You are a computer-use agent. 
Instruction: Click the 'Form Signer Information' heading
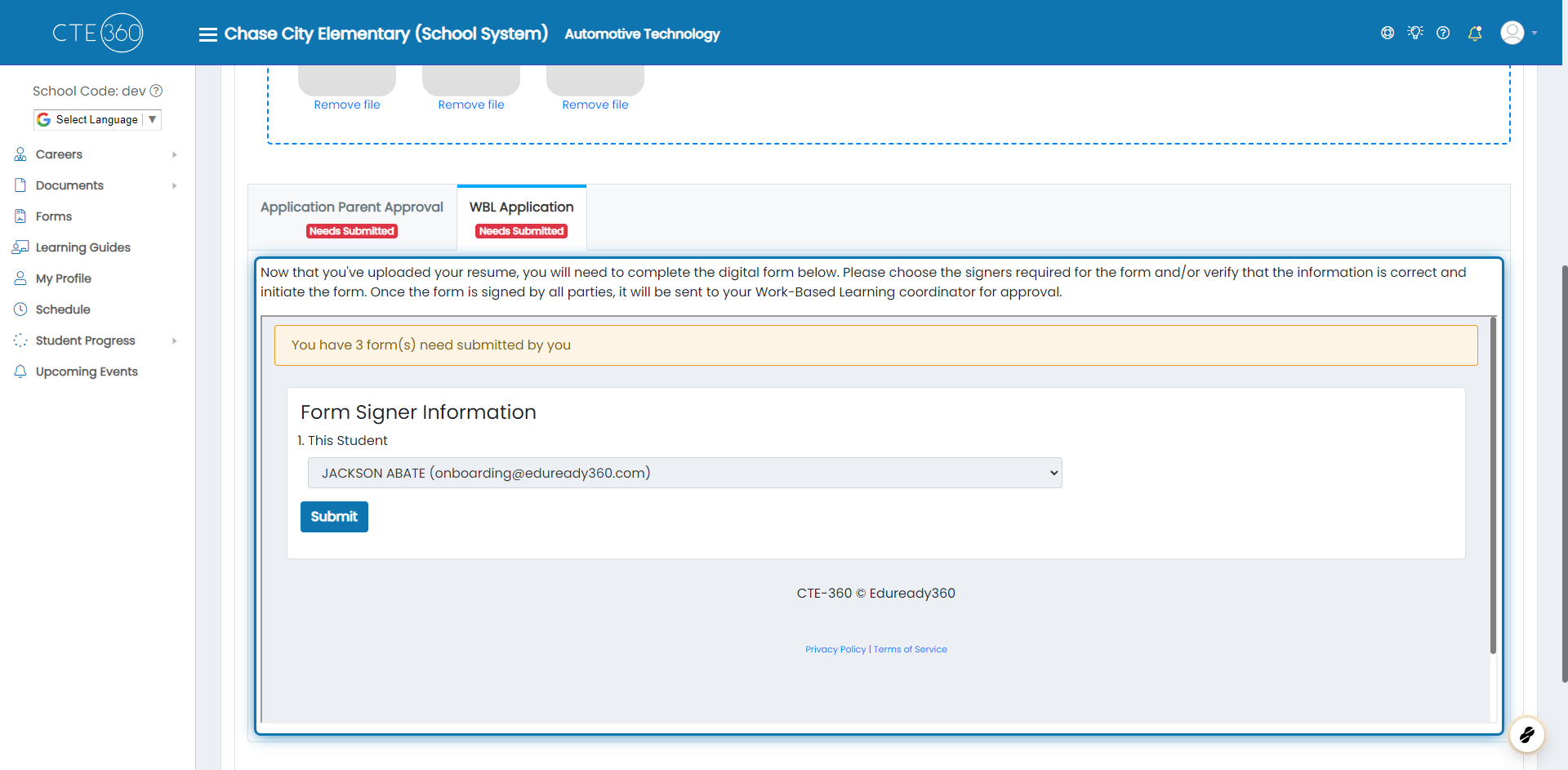pyautogui.click(x=418, y=412)
